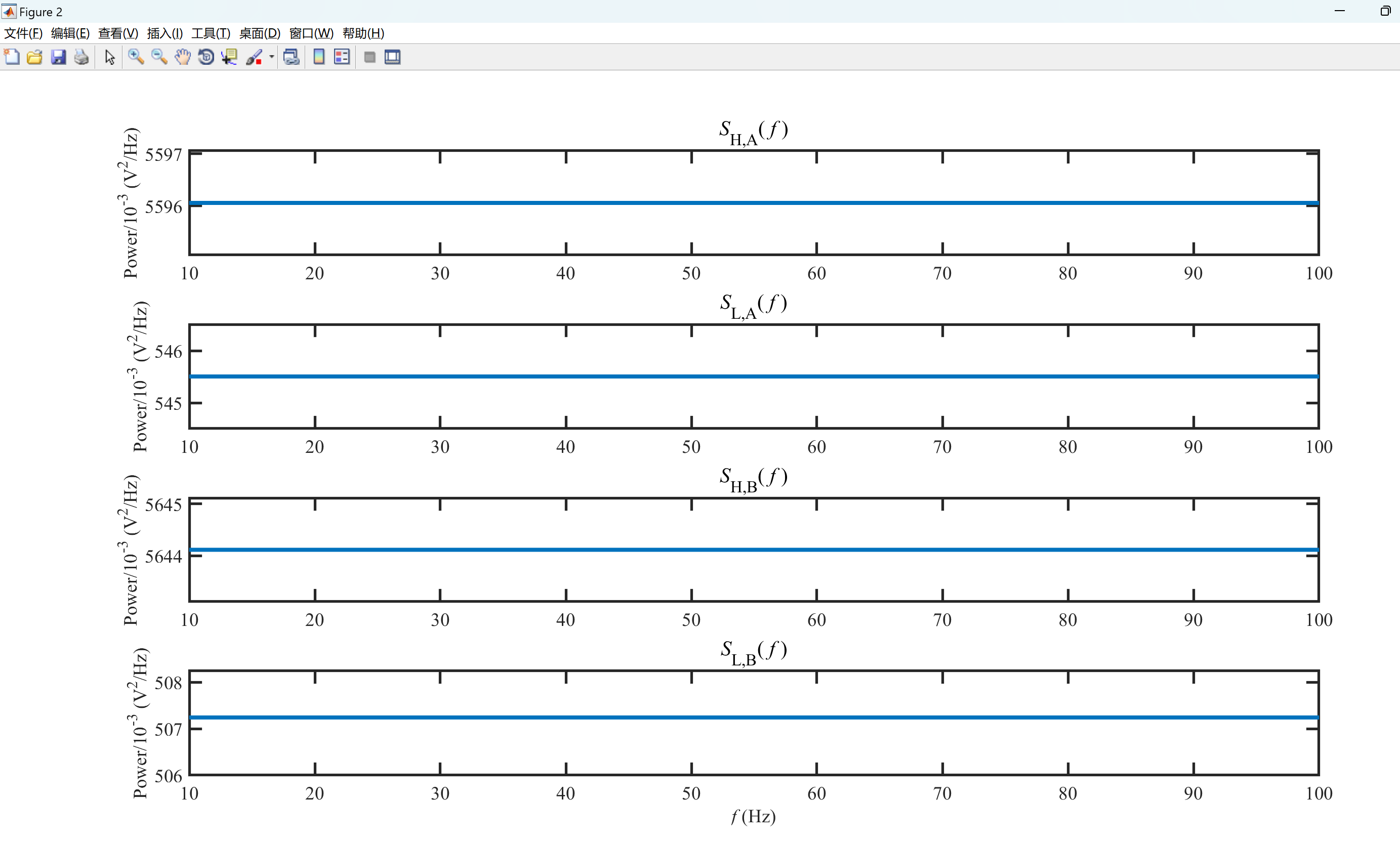Open the 工具(T) menu

[x=210, y=33]
